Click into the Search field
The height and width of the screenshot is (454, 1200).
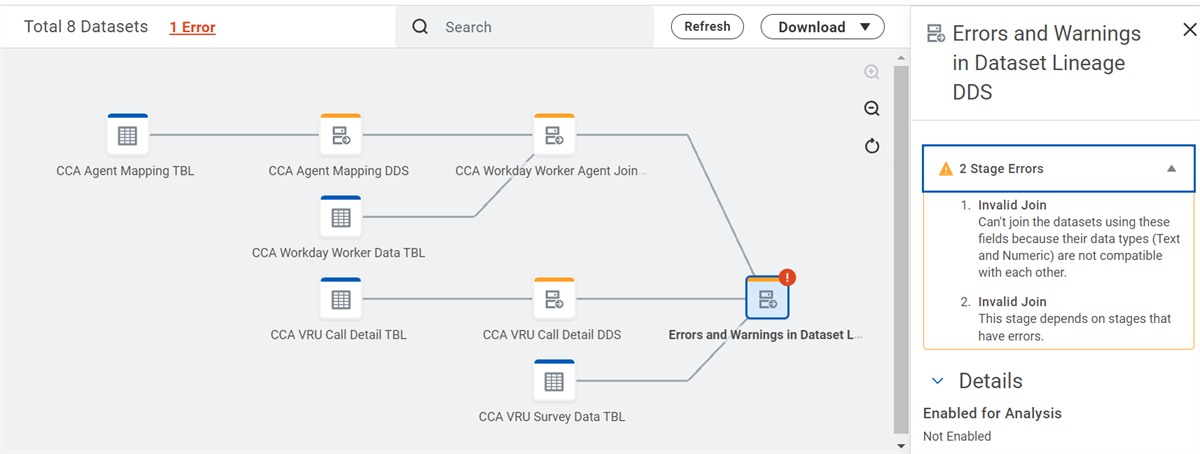pos(525,27)
